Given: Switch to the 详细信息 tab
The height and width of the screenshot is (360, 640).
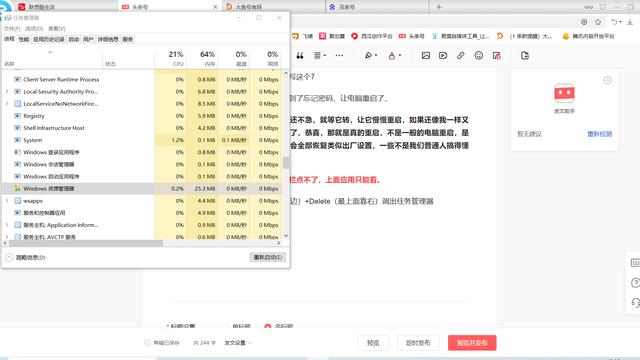Looking at the screenshot, I should tap(108, 39).
